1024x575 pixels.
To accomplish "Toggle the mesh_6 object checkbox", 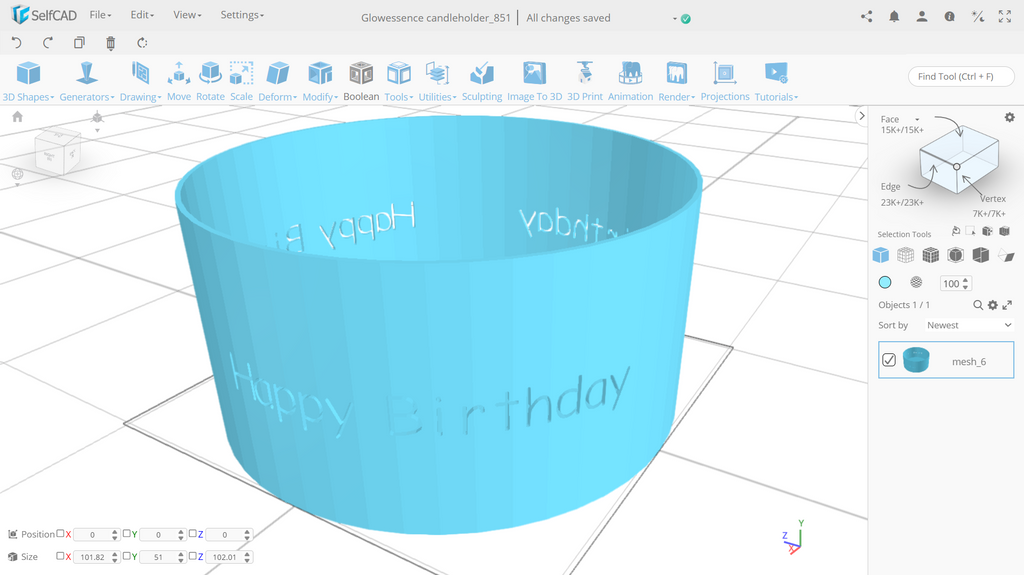I will tap(889, 360).
